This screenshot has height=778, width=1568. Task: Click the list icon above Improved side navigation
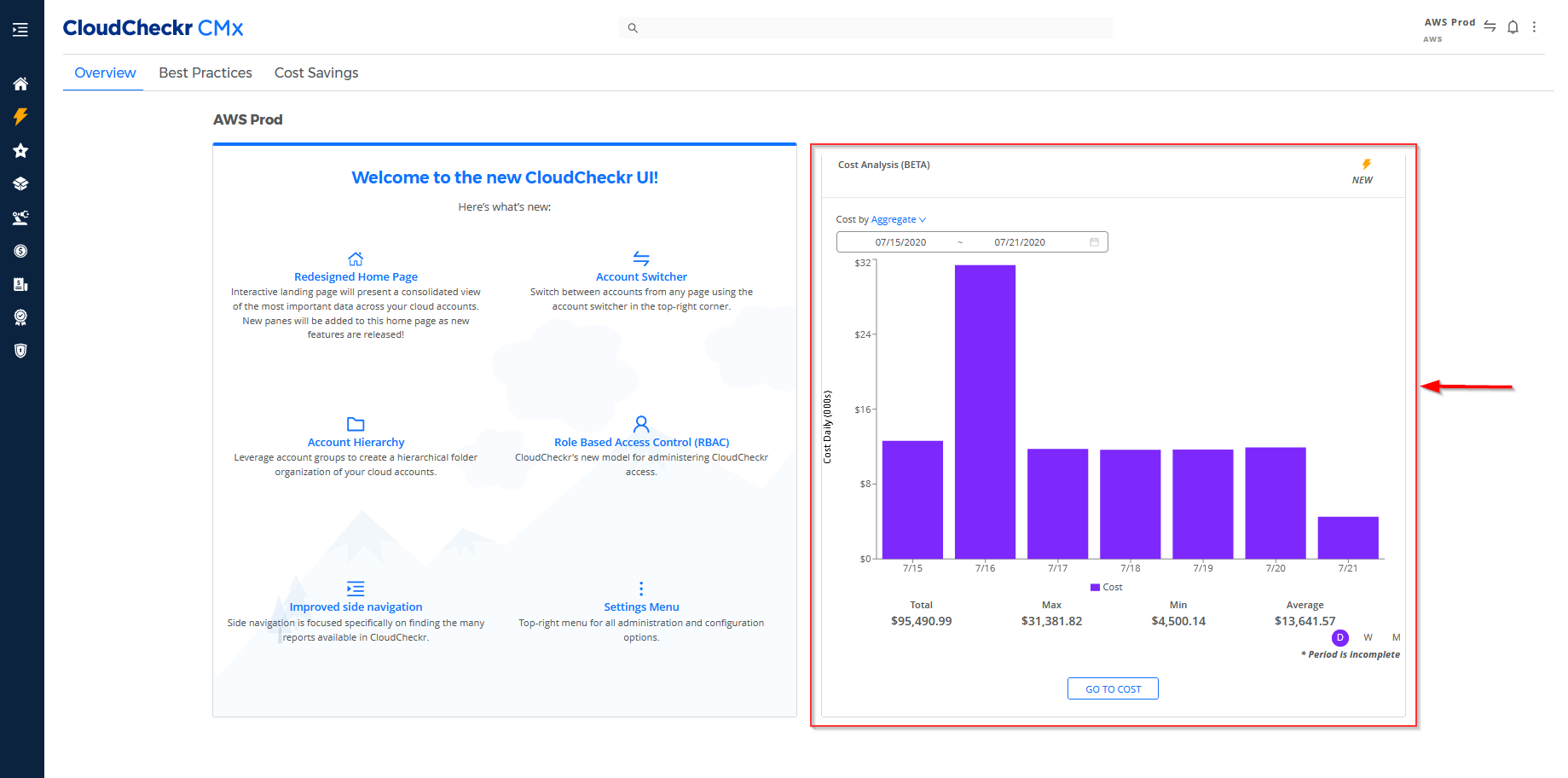click(356, 589)
